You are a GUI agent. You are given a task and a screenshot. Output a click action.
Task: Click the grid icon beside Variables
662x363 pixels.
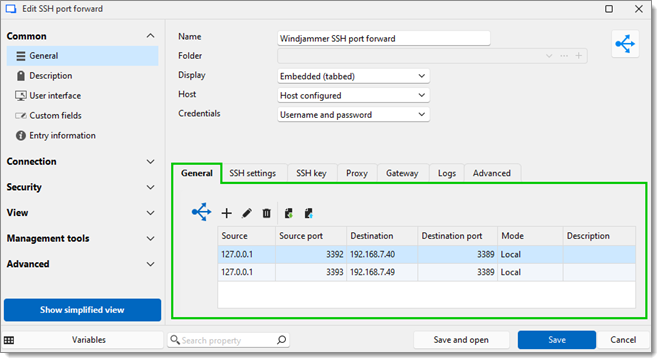tap(9, 340)
